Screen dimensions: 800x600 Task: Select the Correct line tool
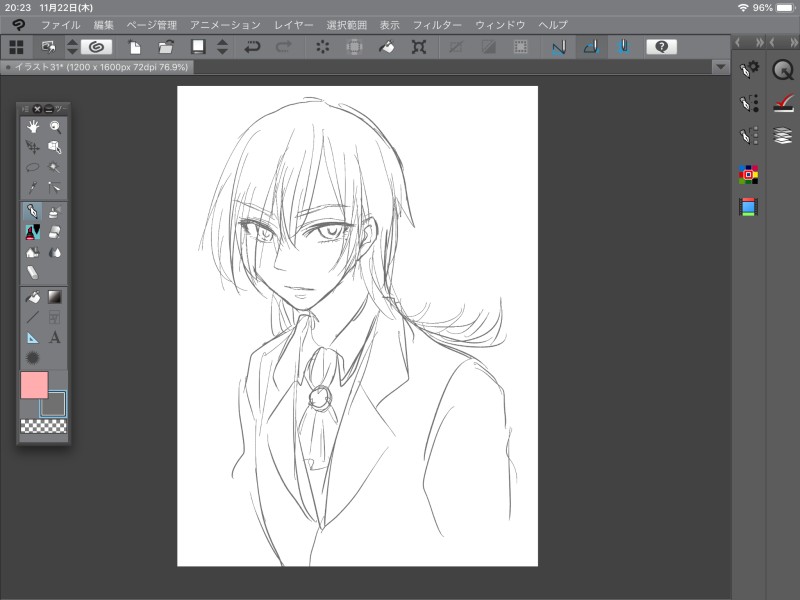(55, 188)
